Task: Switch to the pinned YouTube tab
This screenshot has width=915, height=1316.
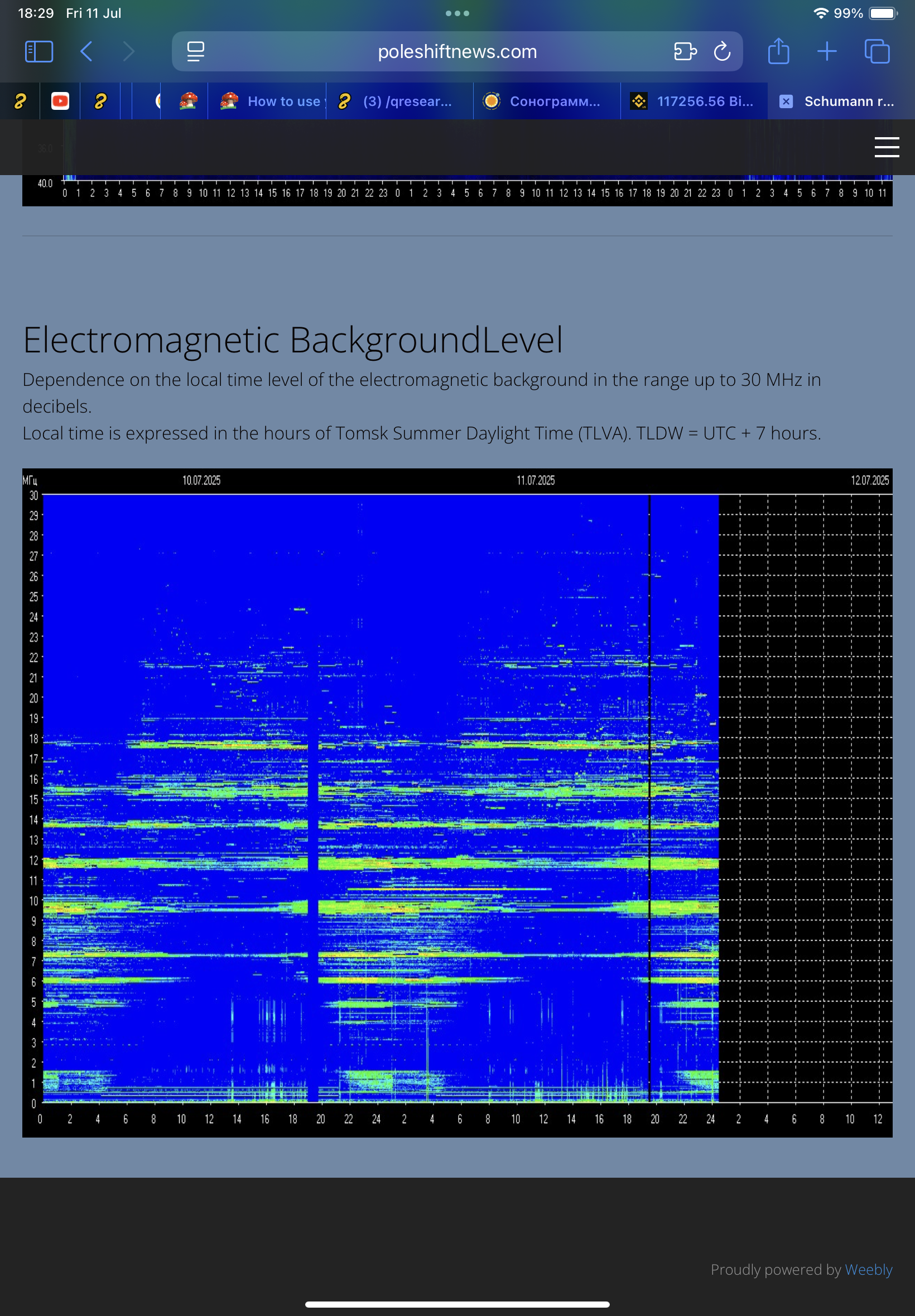Action: pyautogui.click(x=60, y=101)
